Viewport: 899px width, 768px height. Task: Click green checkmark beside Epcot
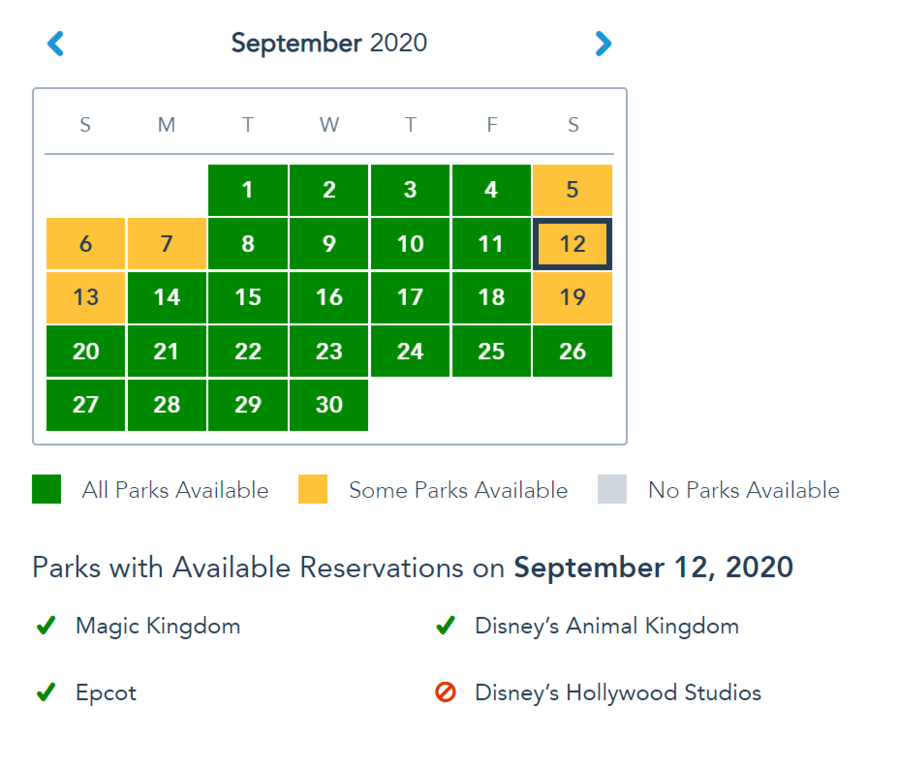point(46,692)
